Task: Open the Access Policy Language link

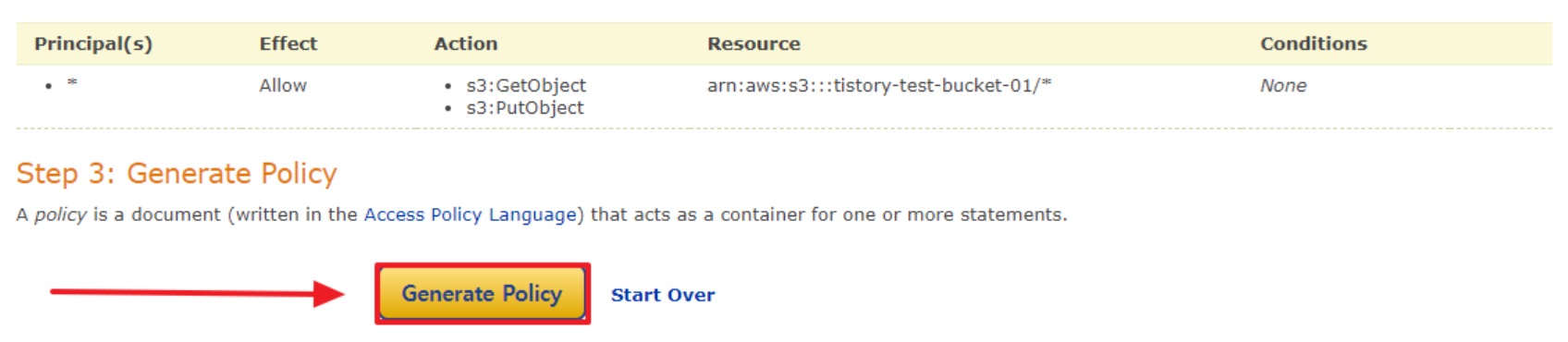Action: coord(470,214)
